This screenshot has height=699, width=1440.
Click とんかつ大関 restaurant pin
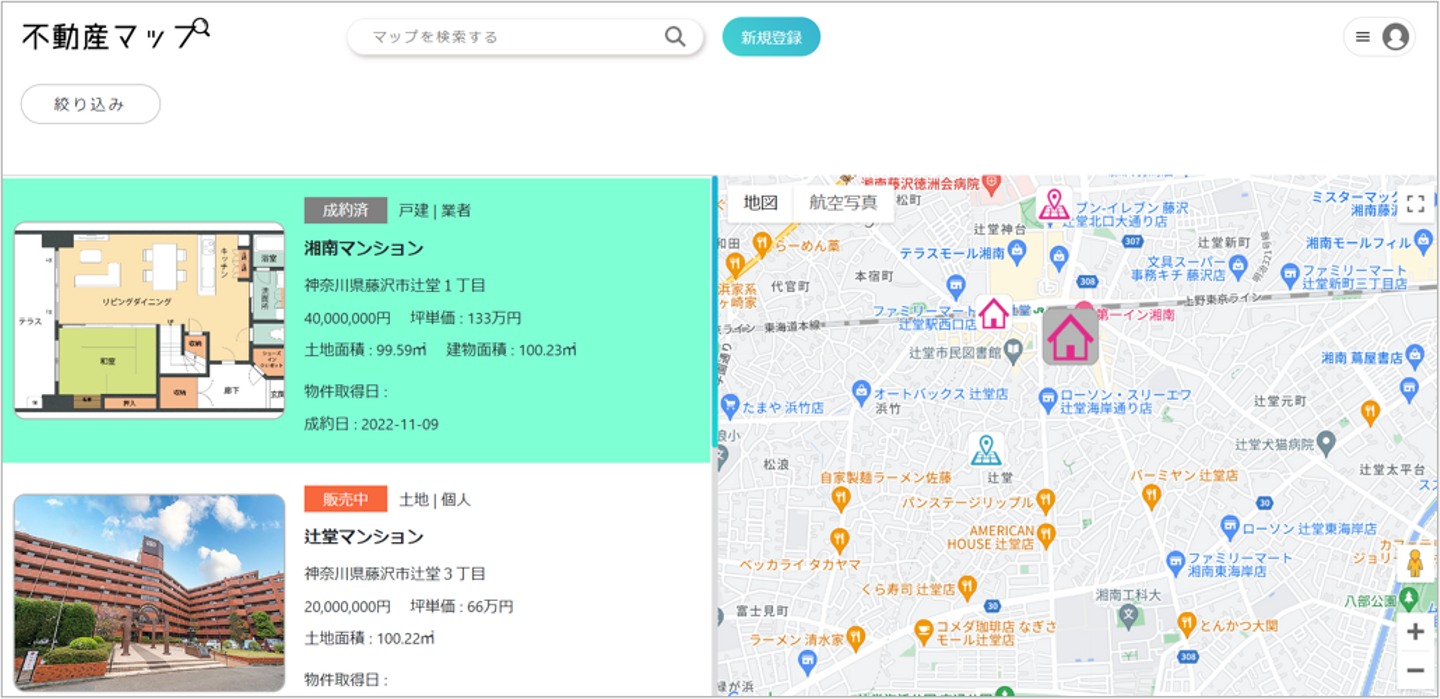click(x=1186, y=624)
